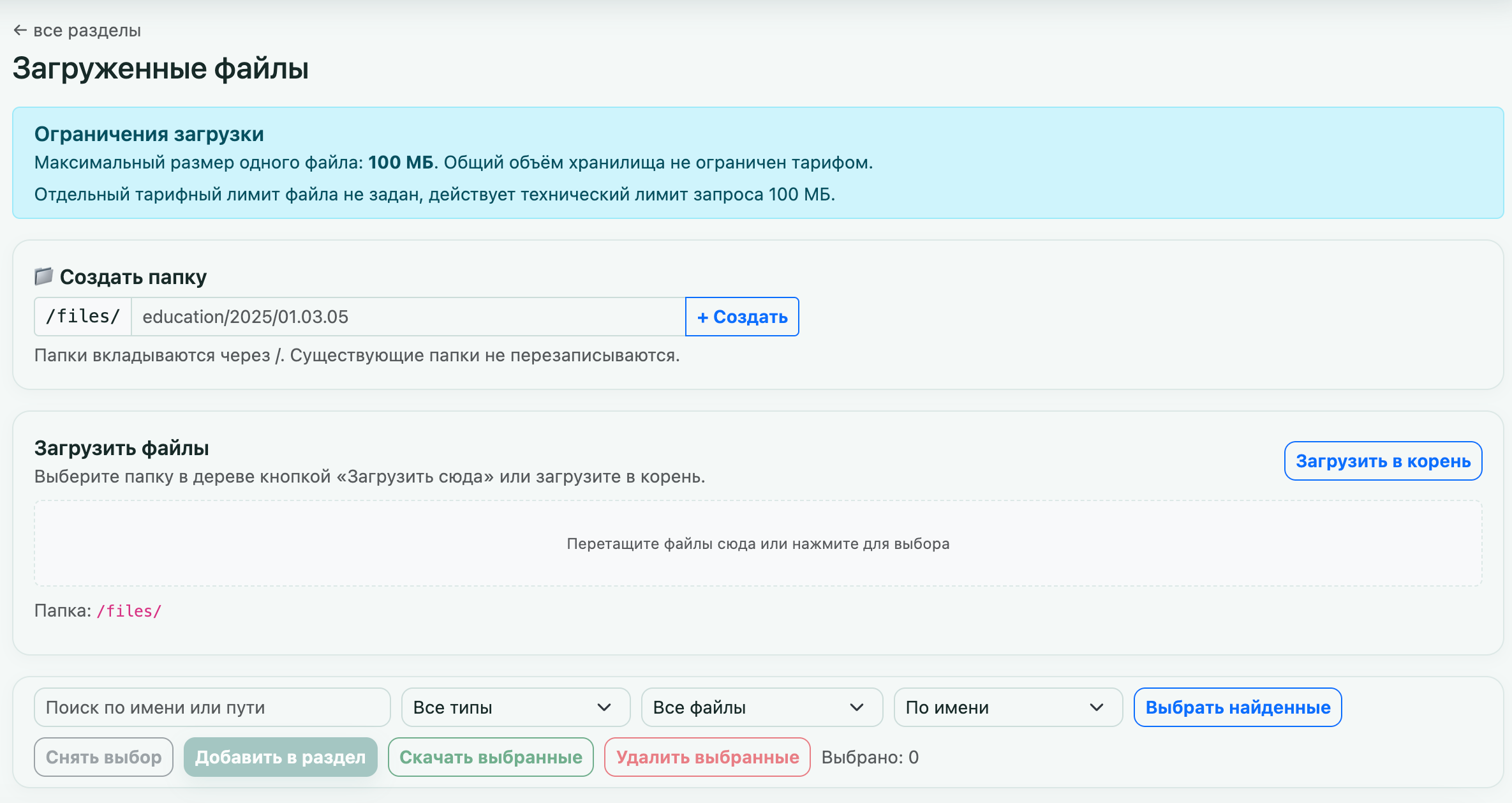Viewport: 1512px width, 803px height.
Task: Click the folder icon beside 'Создать папку'
Action: pos(43,276)
